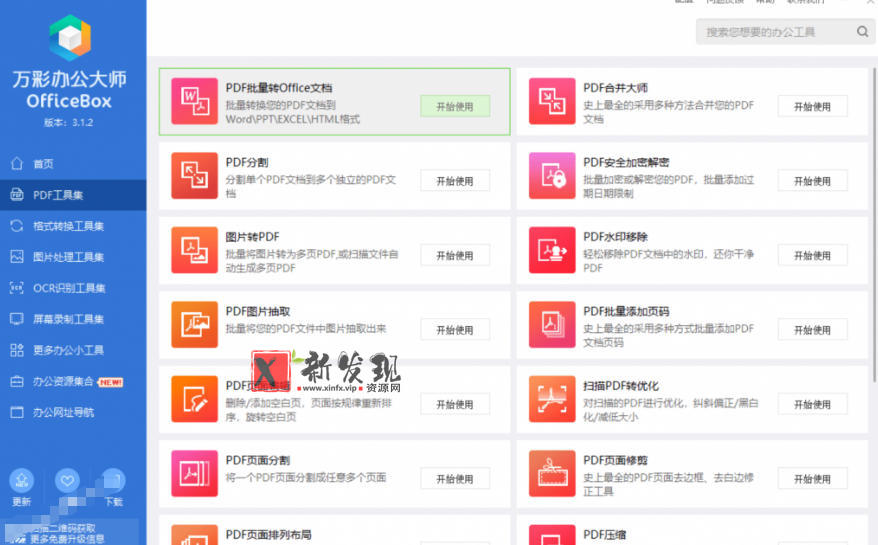Viewport: 878px width, 545px height.
Task: Start using PDF批量转Office文档
Action: point(455,106)
